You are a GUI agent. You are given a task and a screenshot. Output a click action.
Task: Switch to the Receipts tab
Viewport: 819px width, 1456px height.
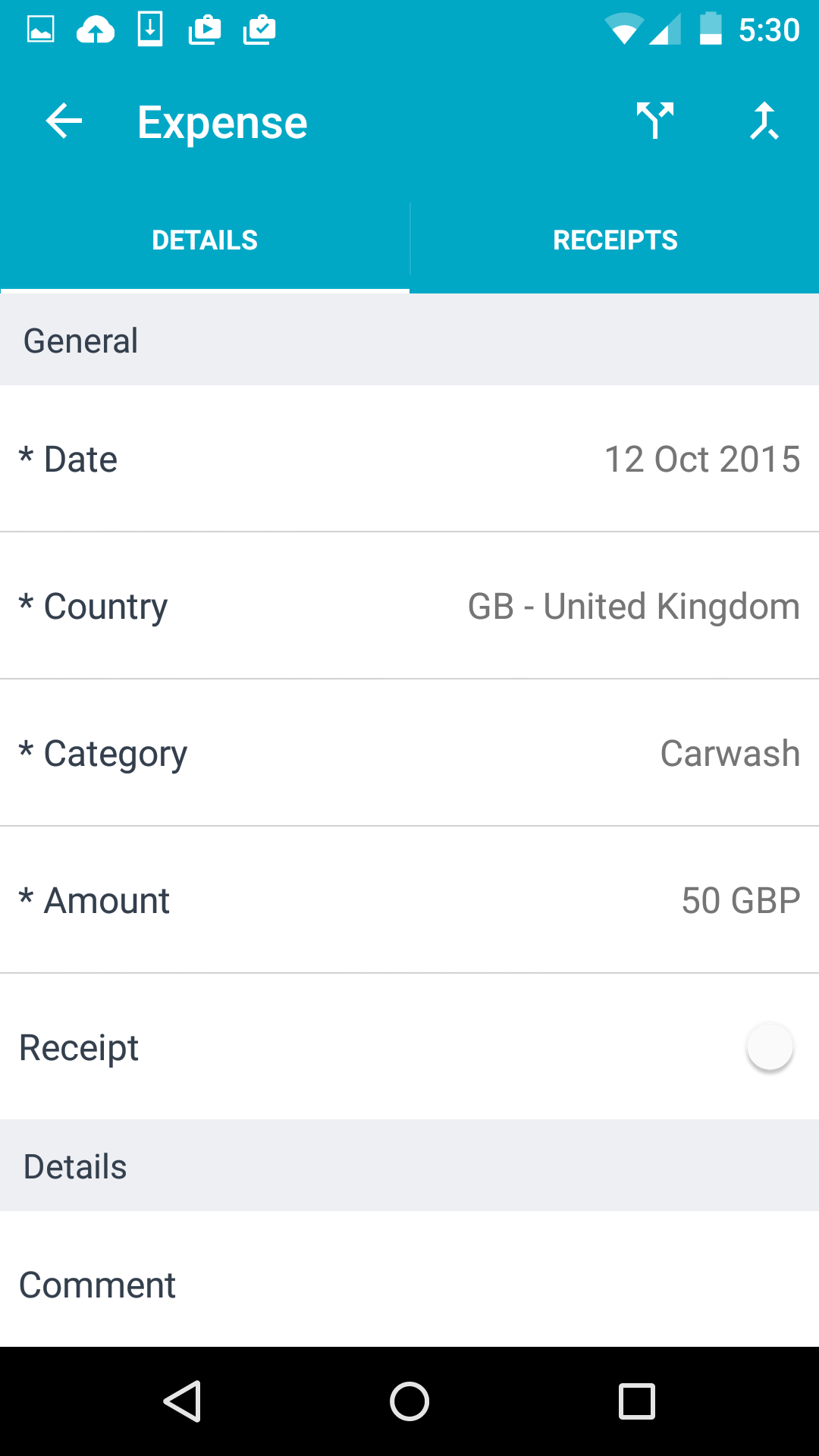615,240
